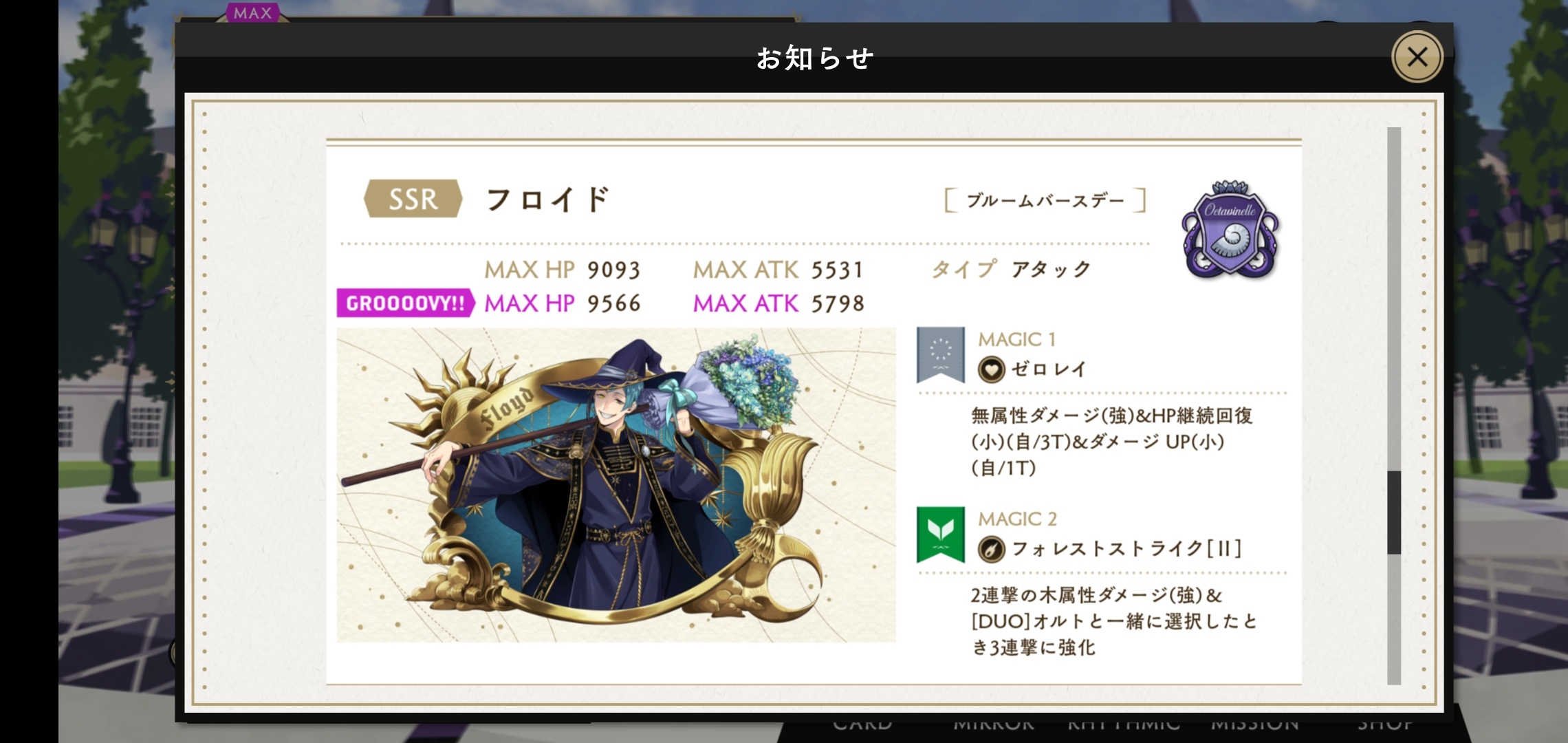
Task: Tap the purple MAX tag at top
Action: [252, 12]
